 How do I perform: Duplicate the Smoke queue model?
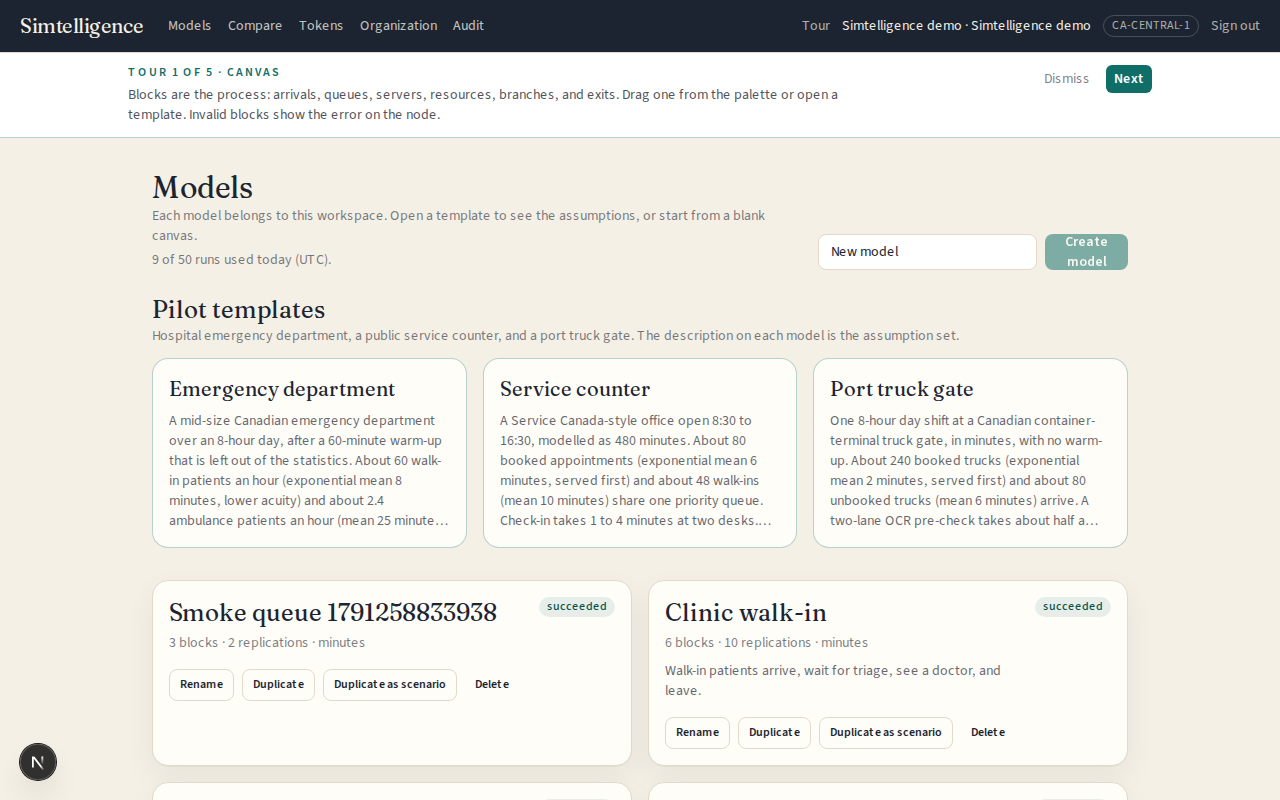(x=278, y=685)
